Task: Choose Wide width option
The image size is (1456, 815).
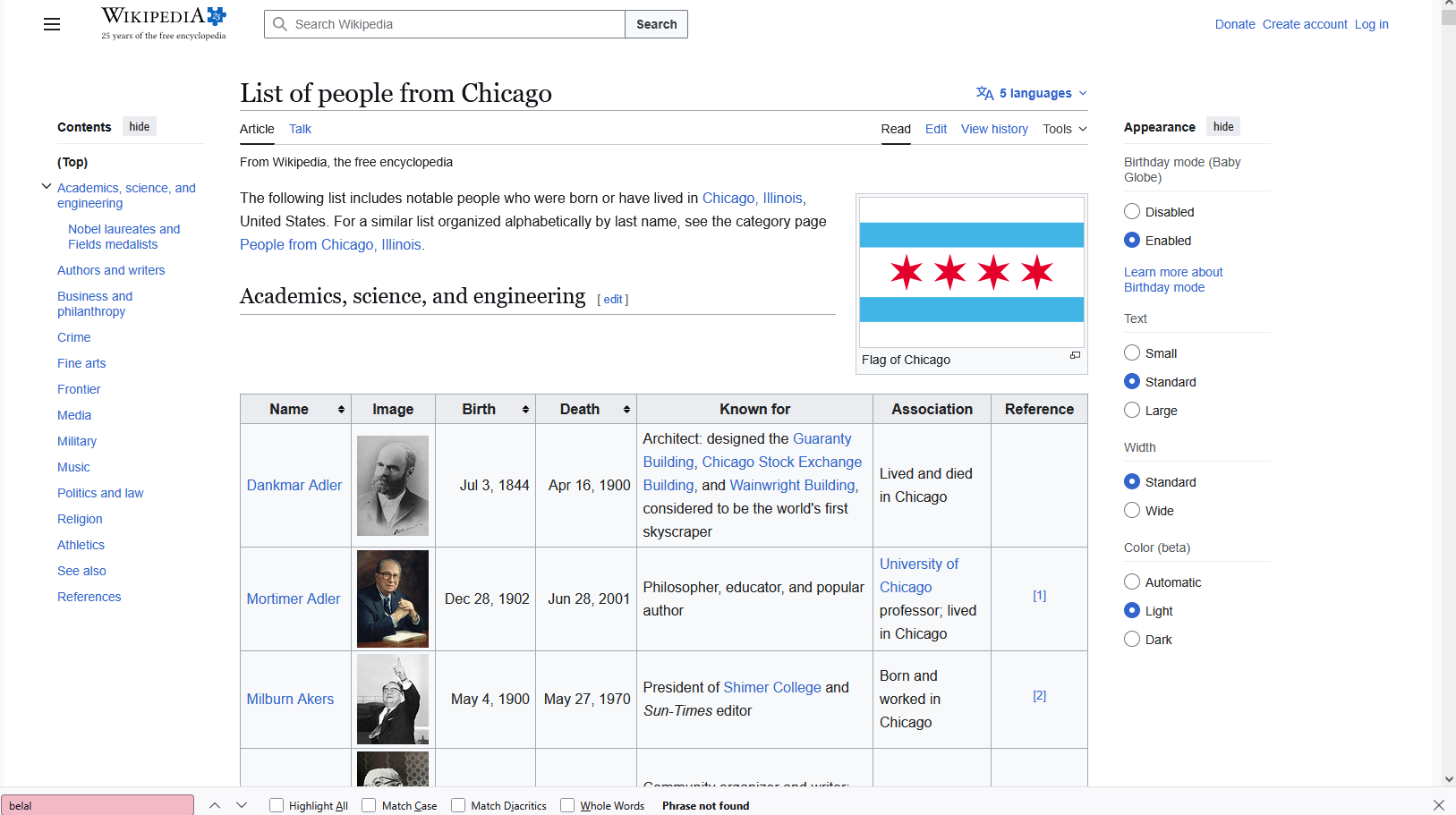Action: [x=1132, y=511]
